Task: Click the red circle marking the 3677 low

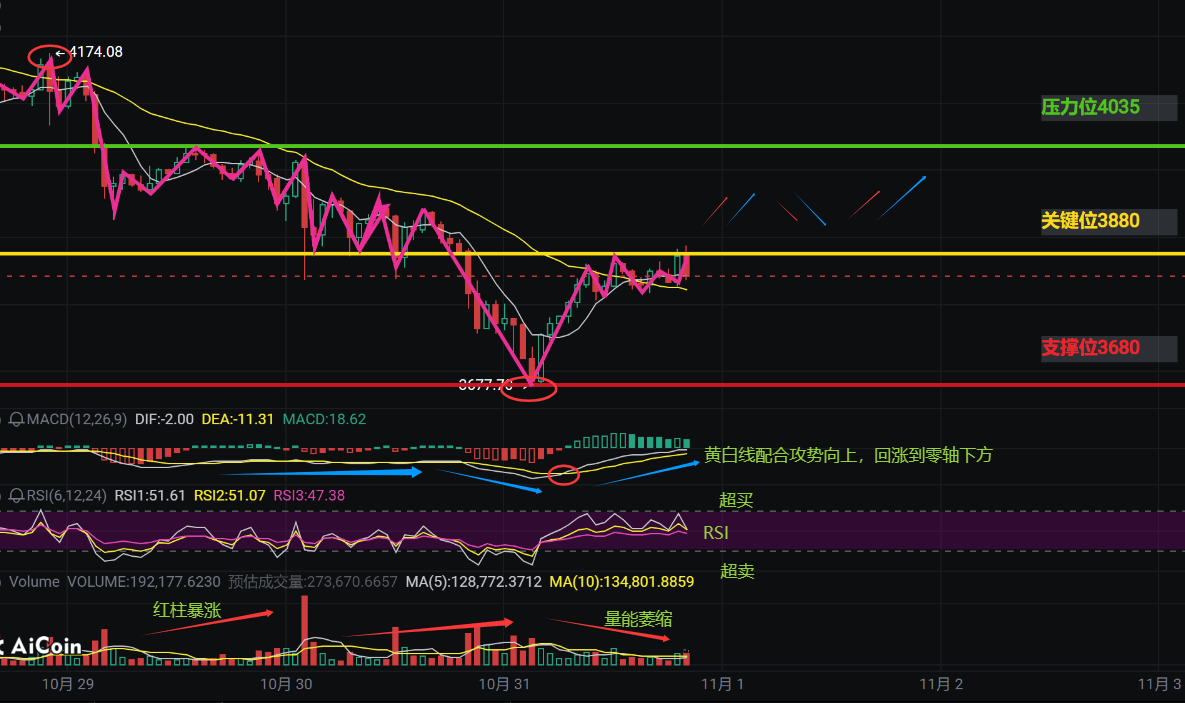Action: (529, 388)
